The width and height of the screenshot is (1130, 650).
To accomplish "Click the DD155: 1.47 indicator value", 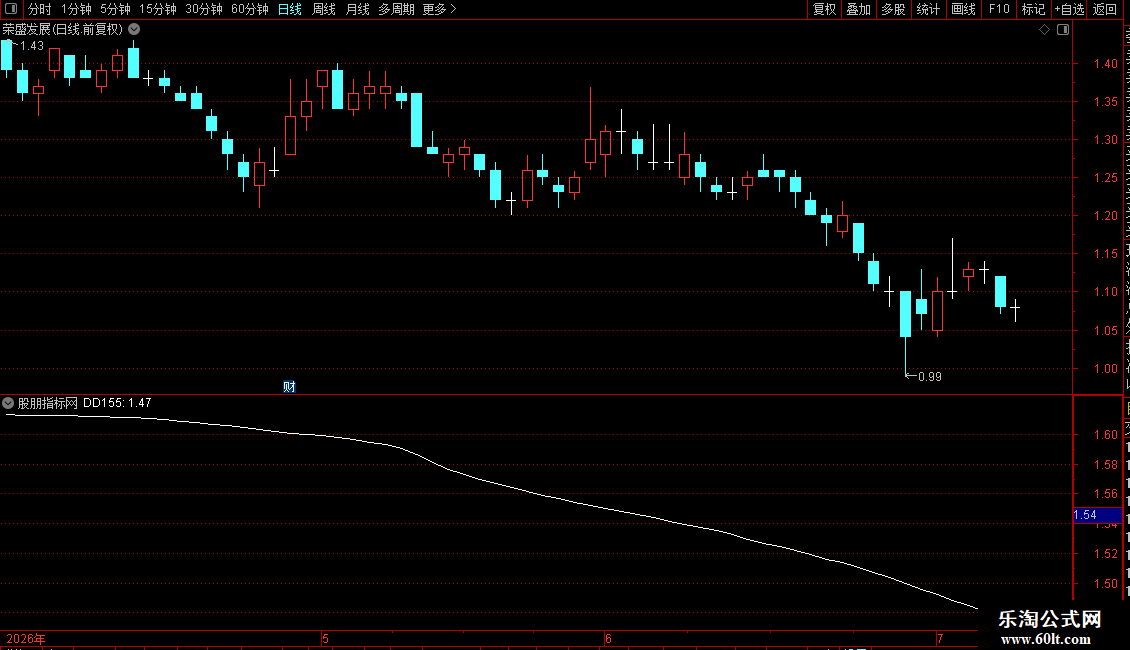I will tap(117, 404).
